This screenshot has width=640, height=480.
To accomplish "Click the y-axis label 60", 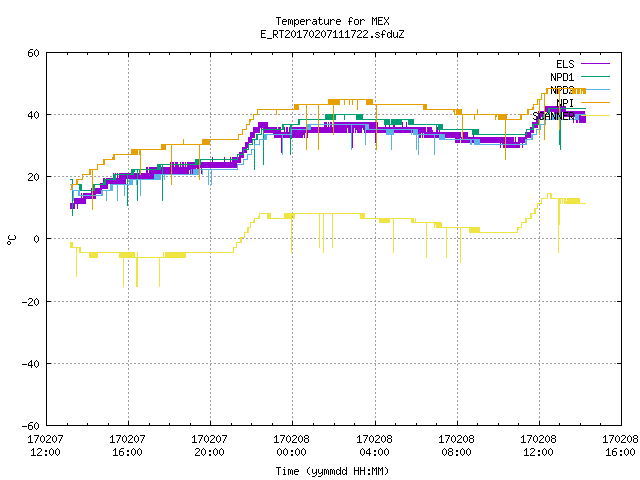I will (33, 53).
